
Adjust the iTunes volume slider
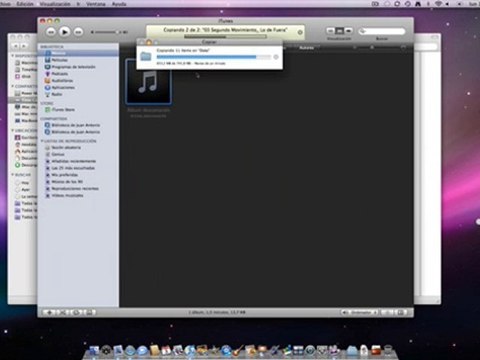[x=109, y=32]
